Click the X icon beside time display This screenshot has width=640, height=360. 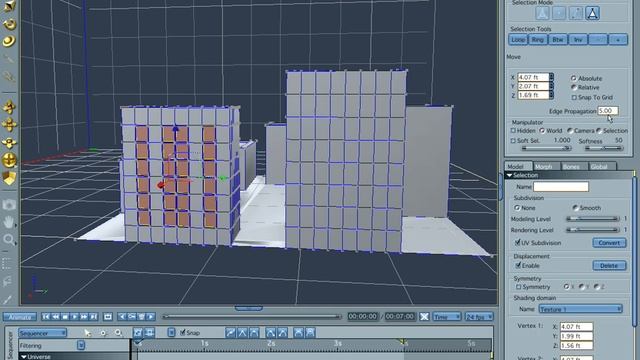[424, 316]
